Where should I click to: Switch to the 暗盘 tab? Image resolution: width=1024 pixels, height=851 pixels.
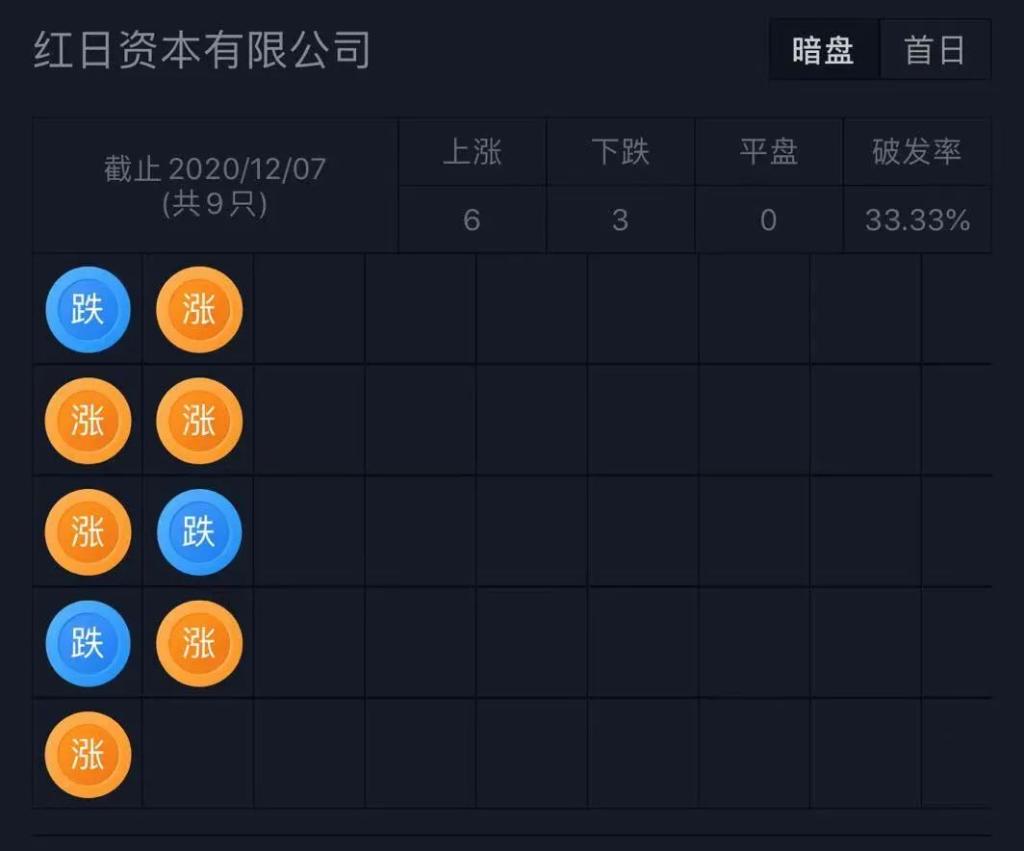pyautogui.click(x=823, y=50)
